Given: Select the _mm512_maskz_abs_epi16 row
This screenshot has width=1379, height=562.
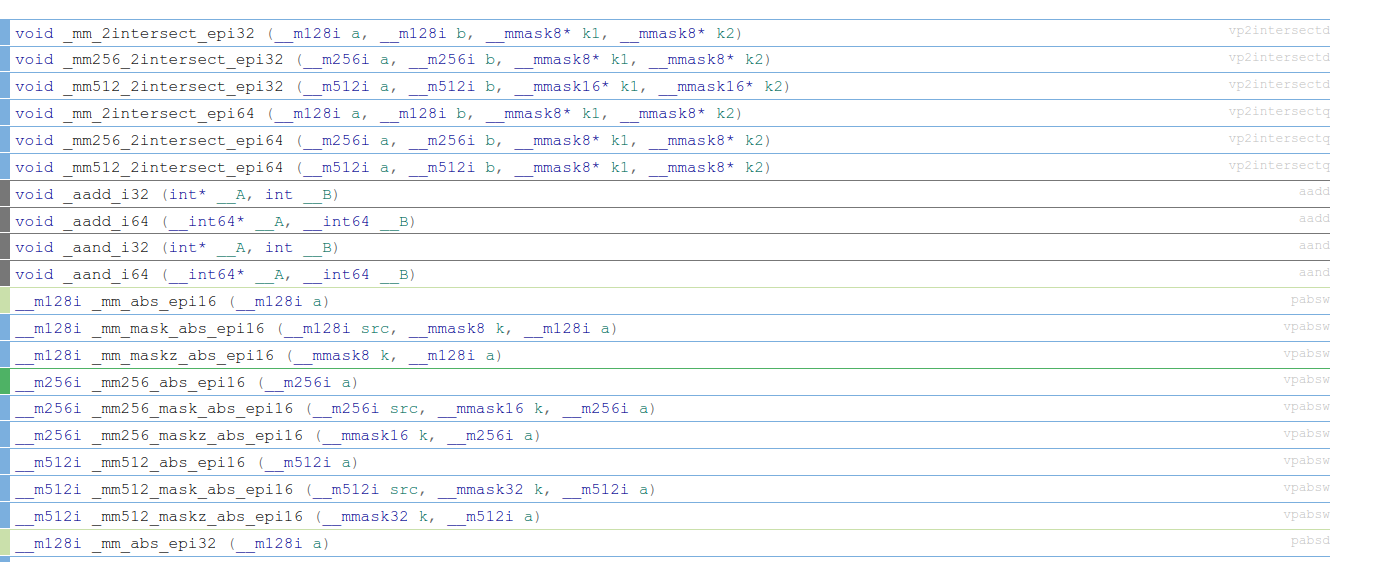Looking at the screenshot, I should point(665,517).
